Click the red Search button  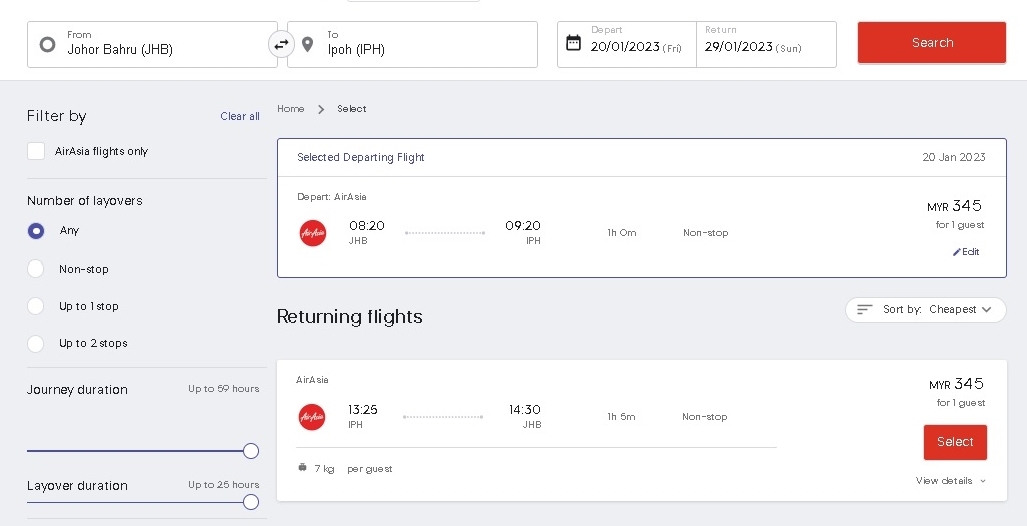[x=931, y=43]
